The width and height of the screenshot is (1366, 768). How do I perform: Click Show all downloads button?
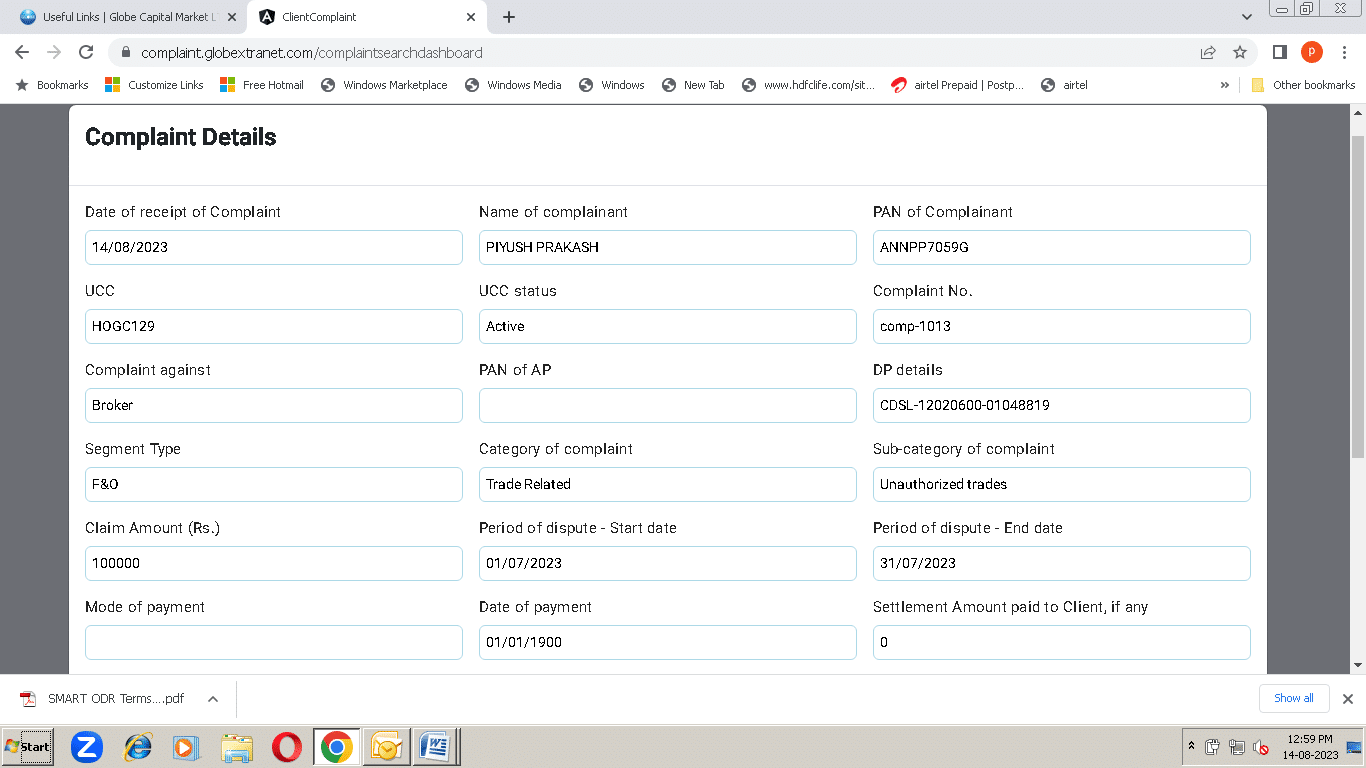(1293, 698)
